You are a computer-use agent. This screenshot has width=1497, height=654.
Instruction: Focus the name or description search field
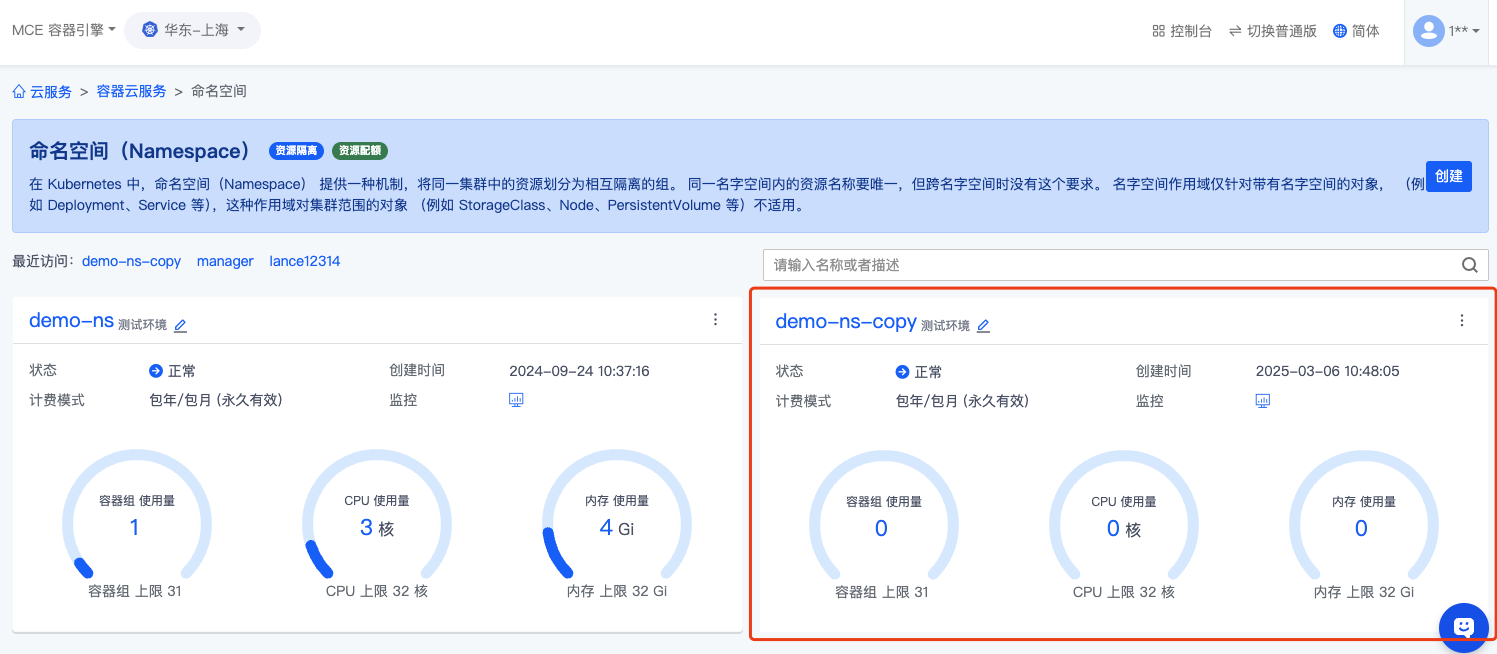tap(1110, 265)
